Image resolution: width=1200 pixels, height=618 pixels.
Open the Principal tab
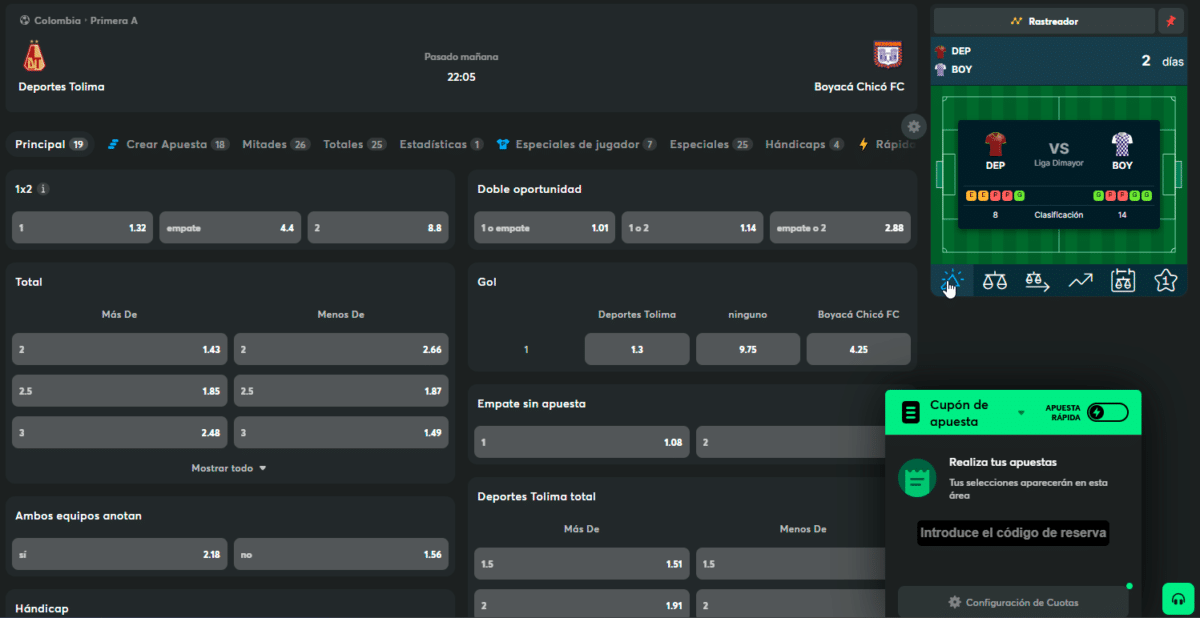click(51, 144)
